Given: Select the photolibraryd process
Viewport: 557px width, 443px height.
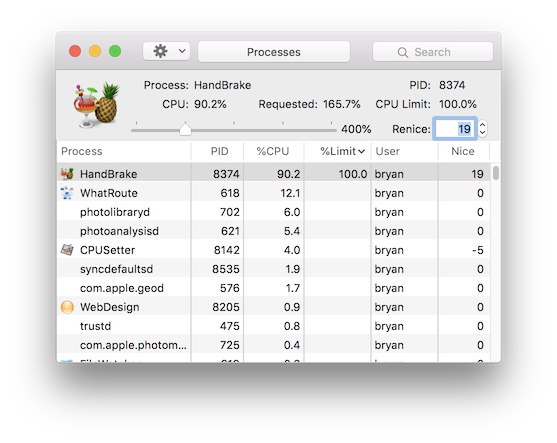Looking at the screenshot, I should click(115, 212).
